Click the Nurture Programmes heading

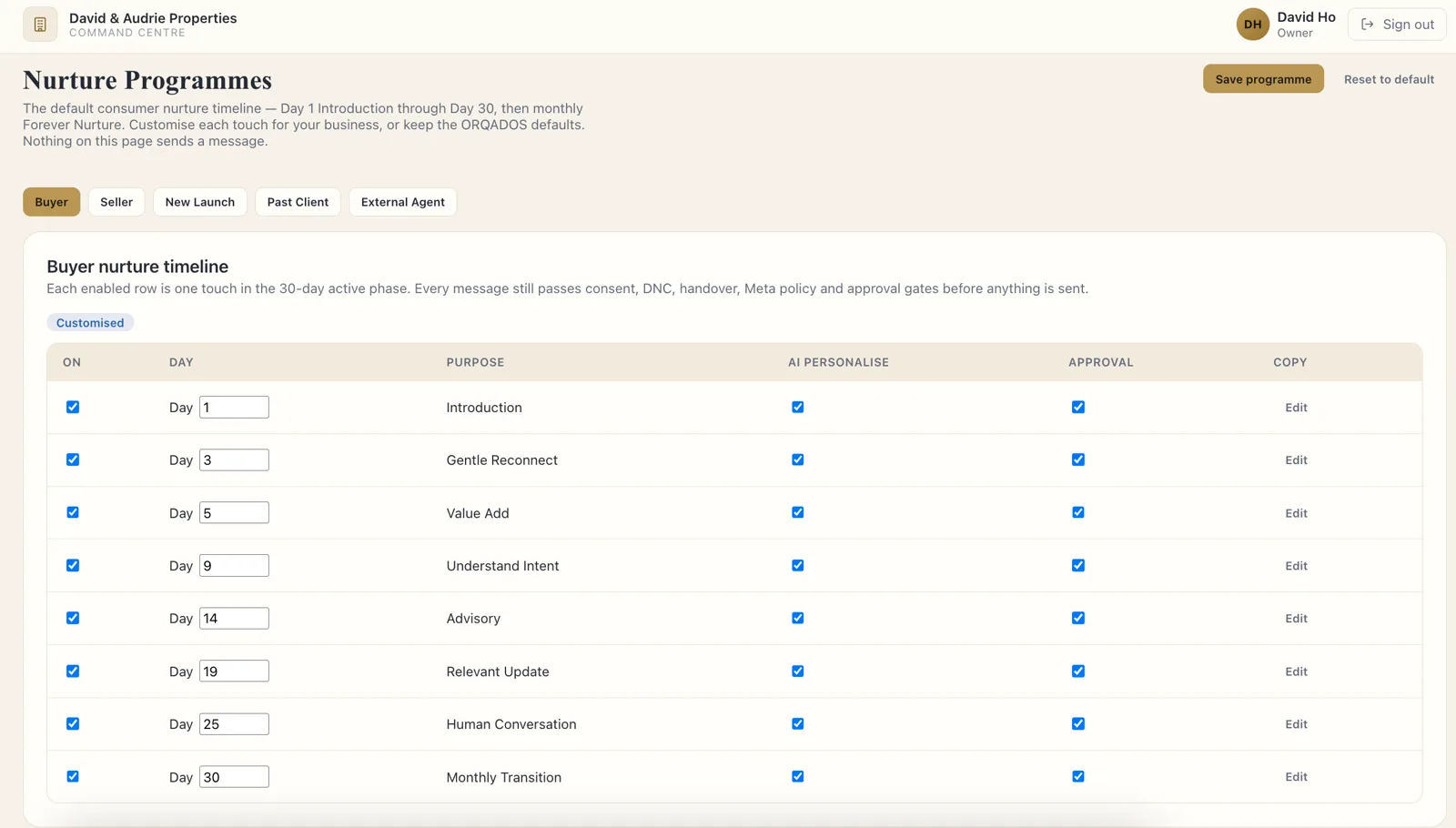pyautogui.click(x=147, y=80)
